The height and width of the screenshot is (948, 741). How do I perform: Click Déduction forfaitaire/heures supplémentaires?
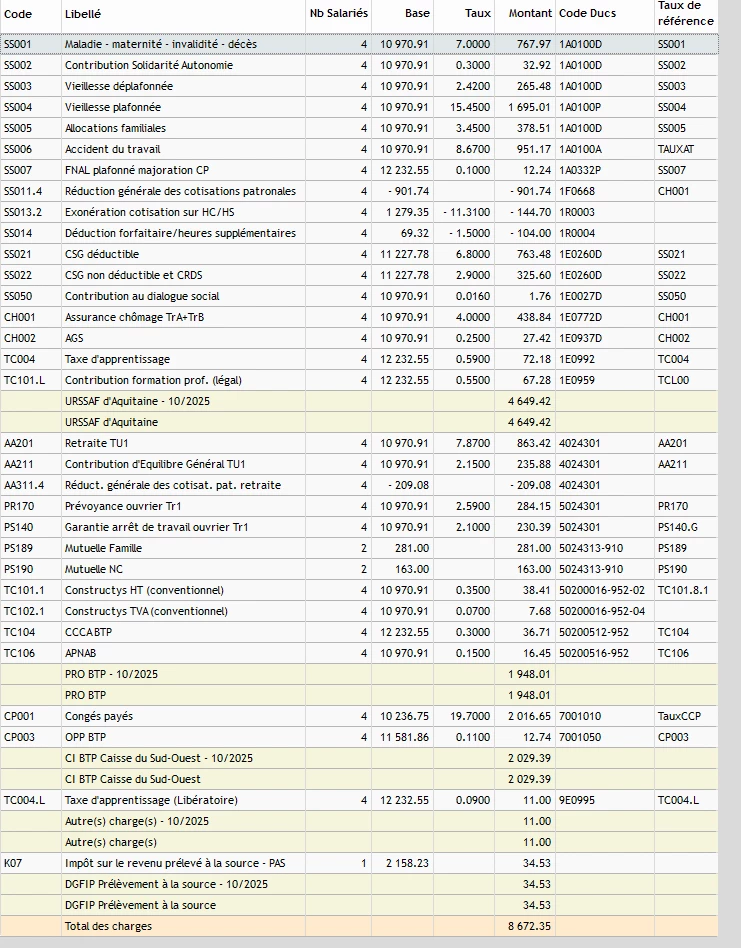coord(180,233)
